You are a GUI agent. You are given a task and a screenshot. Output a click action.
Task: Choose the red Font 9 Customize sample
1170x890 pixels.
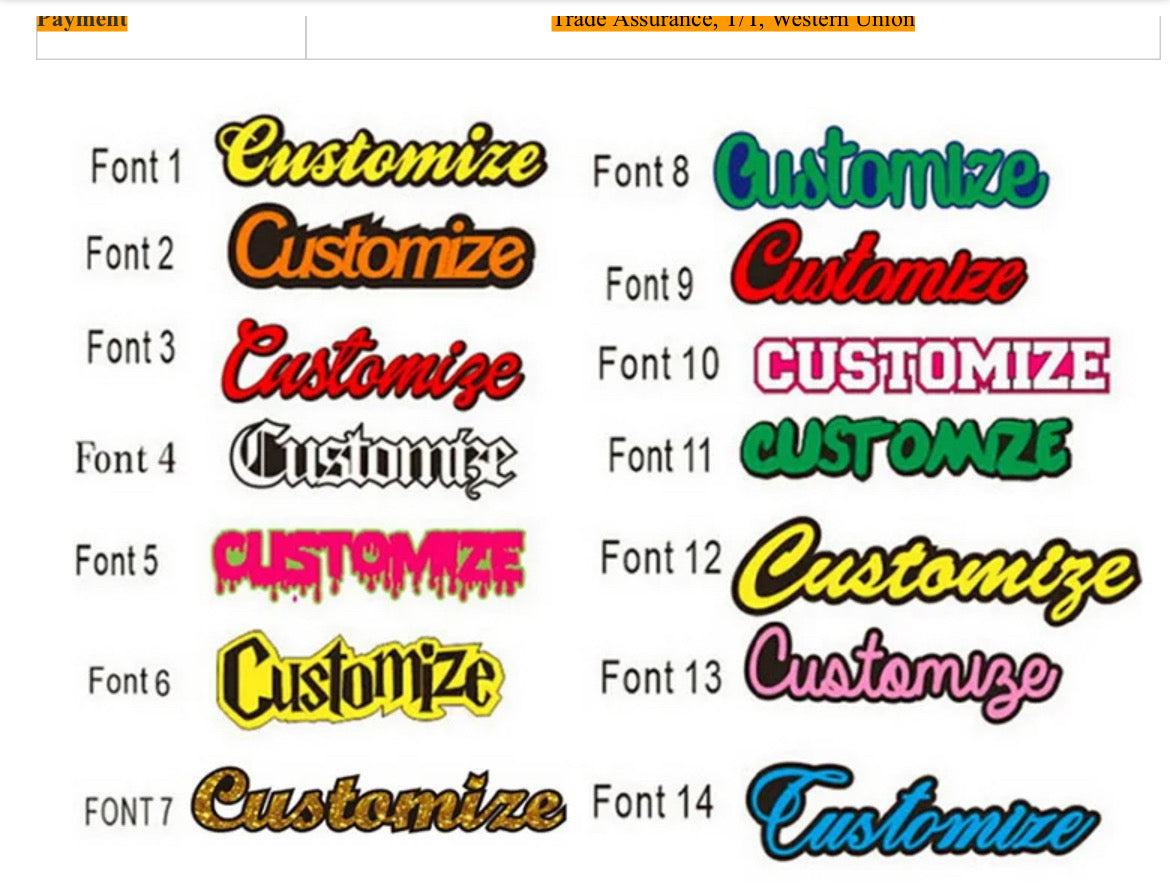pos(878,267)
